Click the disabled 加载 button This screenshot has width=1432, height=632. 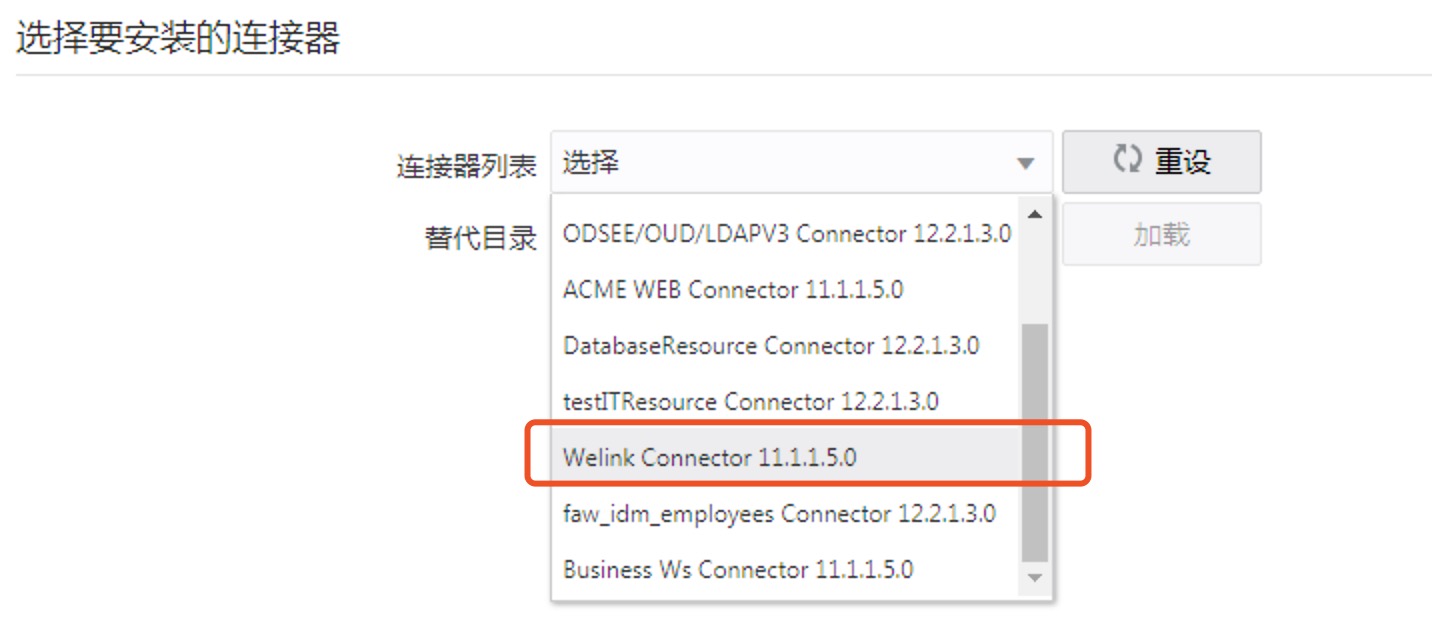point(1161,234)
